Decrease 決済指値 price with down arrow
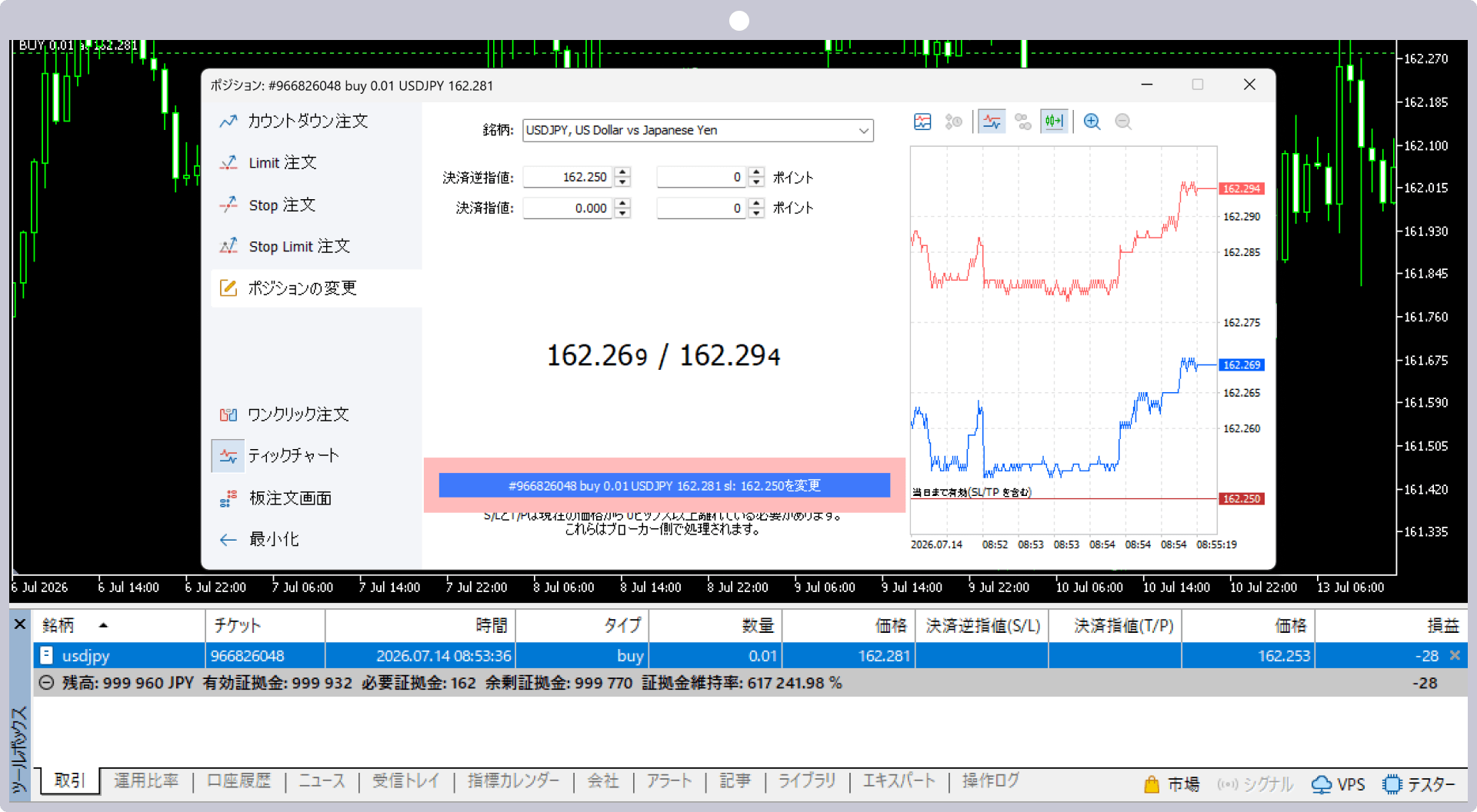The height and width of the screenshot is (812, 1477). coord(622,214)
